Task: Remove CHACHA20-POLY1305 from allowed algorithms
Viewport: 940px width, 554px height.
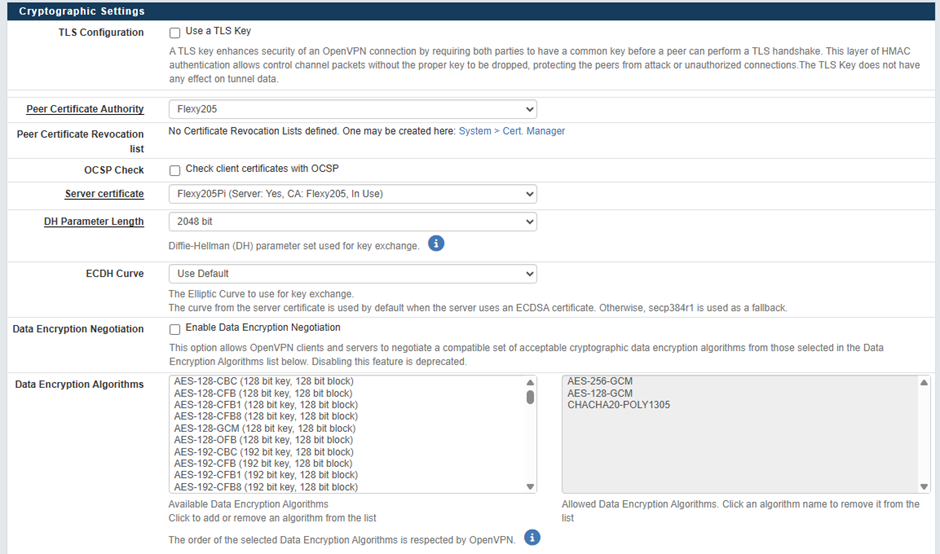Action: 618,405
